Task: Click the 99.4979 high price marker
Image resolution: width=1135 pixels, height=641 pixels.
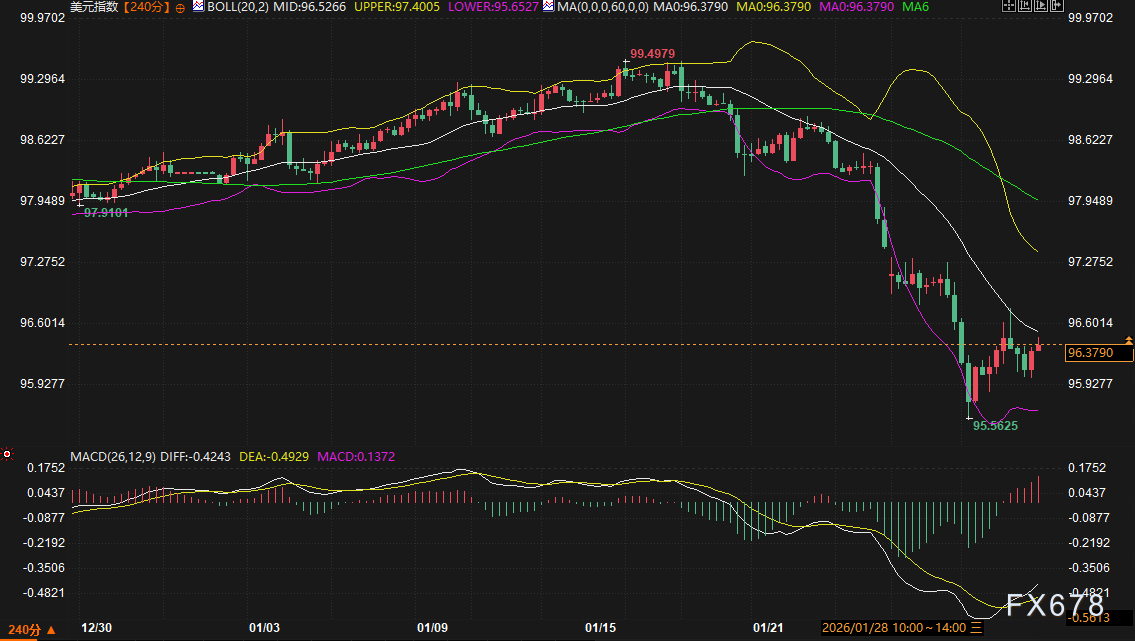Action: 651,54
